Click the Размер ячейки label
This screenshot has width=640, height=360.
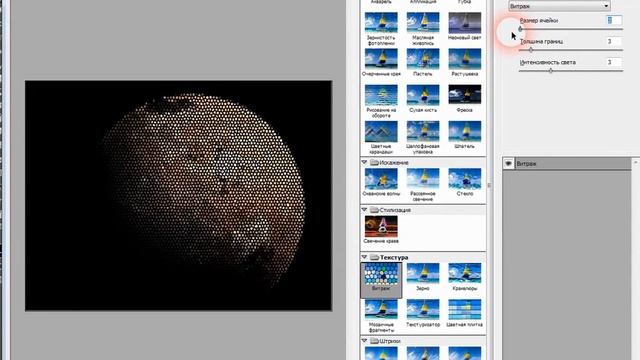point(539,20)
